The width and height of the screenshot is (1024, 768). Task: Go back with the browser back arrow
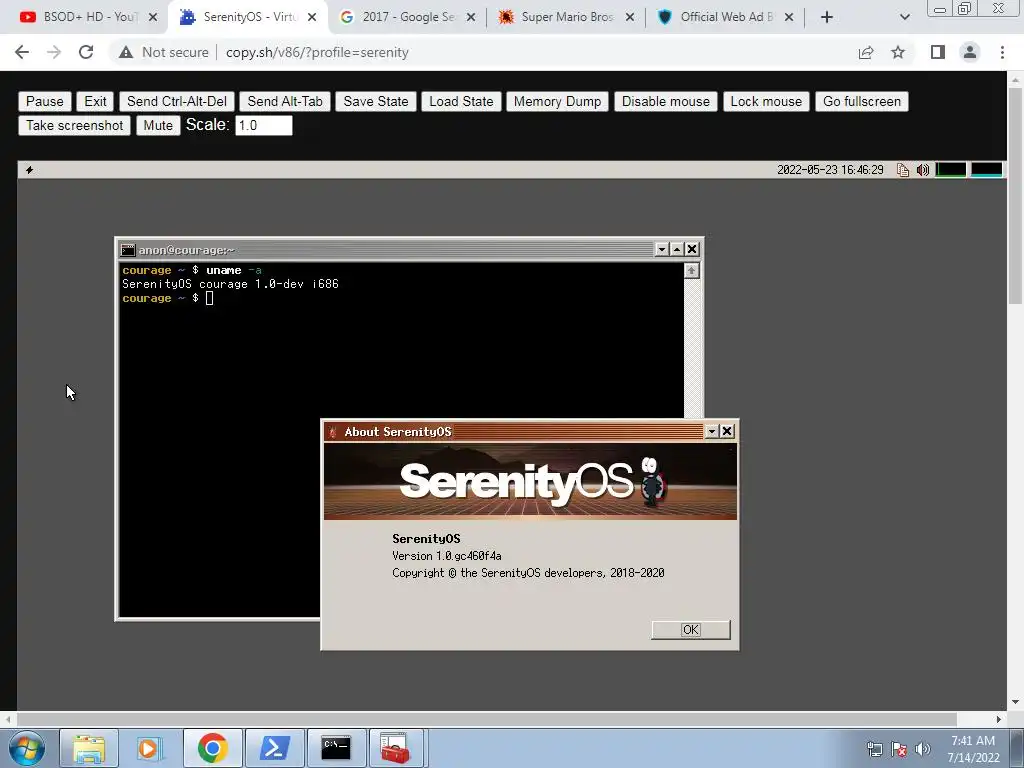pyautogui.click(x=22, y=52)
